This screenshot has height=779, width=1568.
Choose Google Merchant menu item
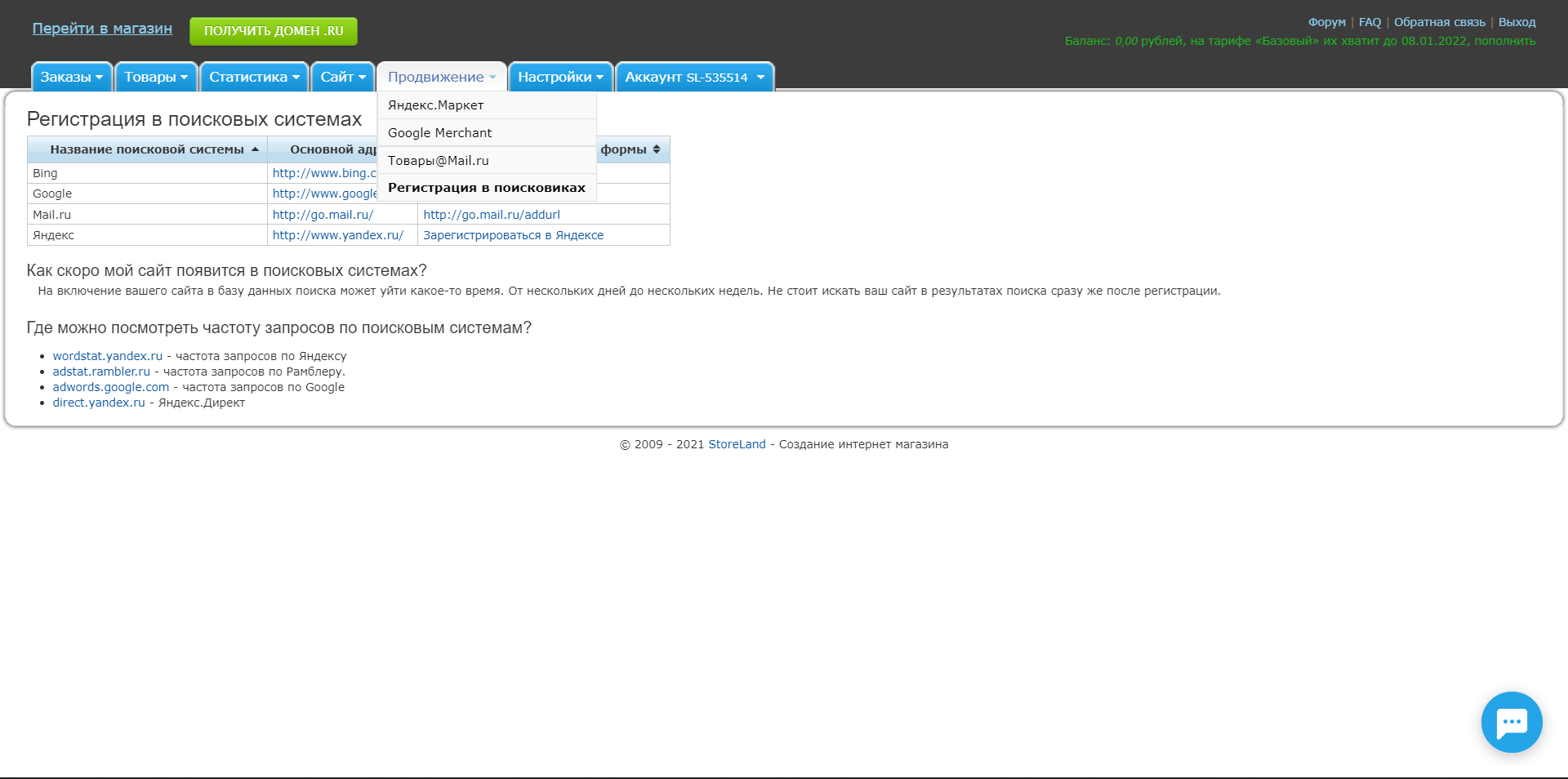point(487,133)
